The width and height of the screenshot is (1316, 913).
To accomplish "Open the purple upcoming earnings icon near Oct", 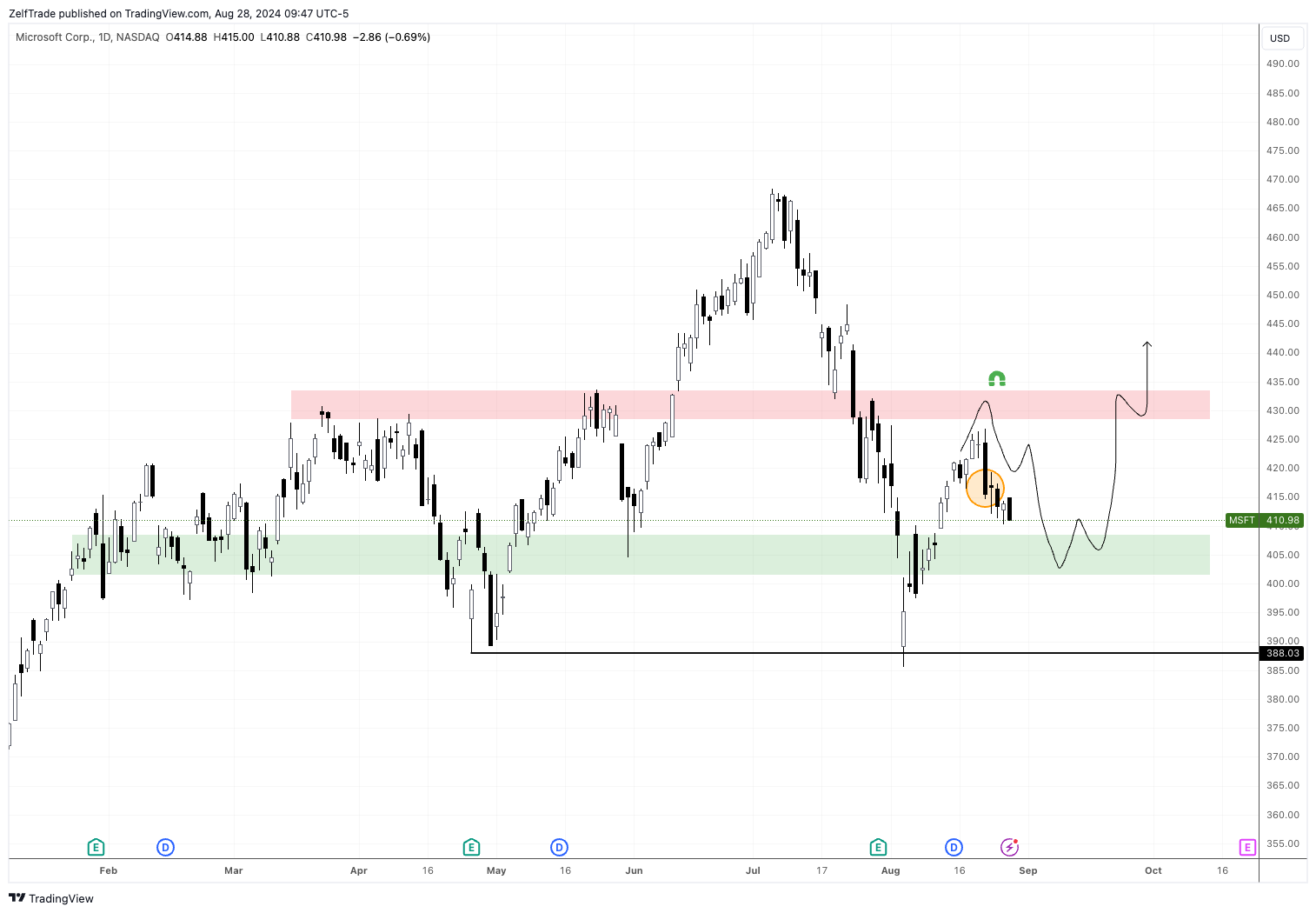I will click(x=1247, y=847).
